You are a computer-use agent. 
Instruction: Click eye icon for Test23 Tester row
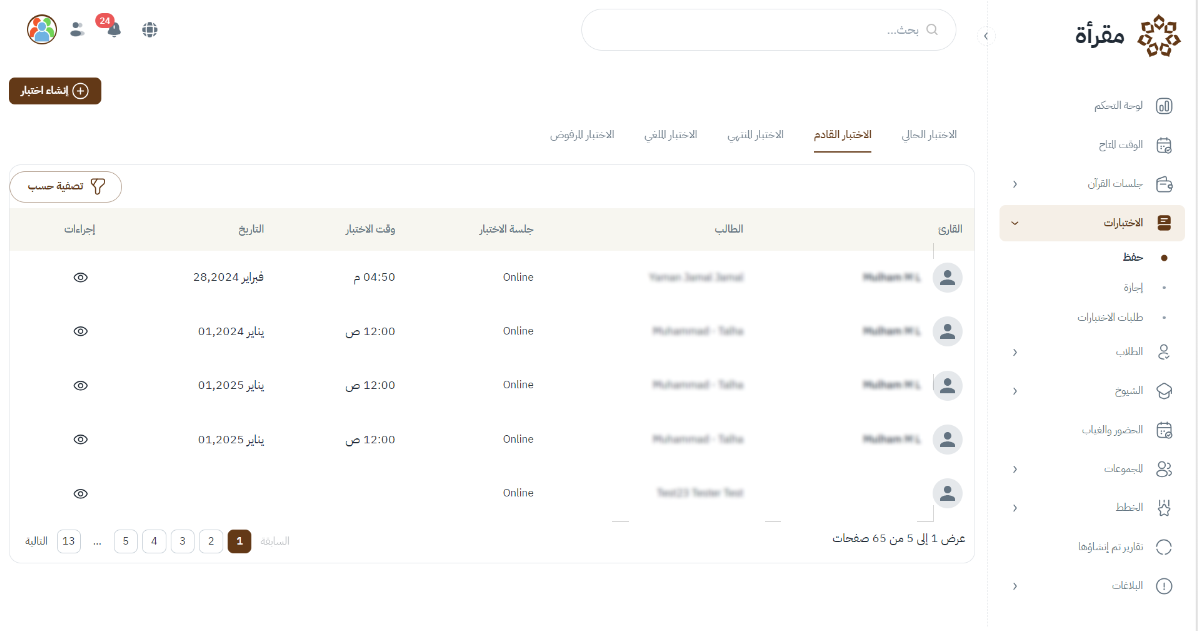pos(81,493)
